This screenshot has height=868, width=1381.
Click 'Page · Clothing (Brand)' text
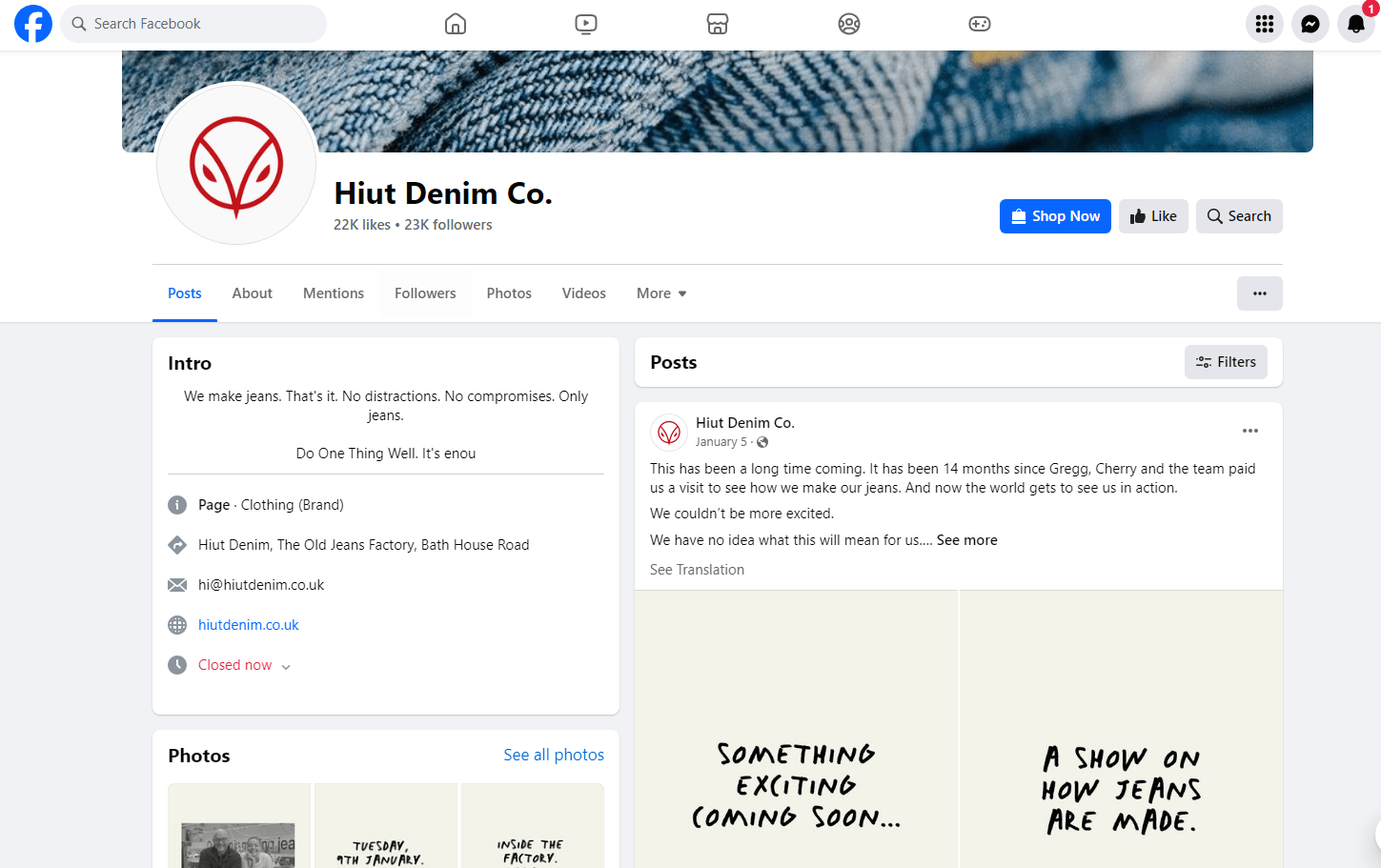[x=271, y=505]
